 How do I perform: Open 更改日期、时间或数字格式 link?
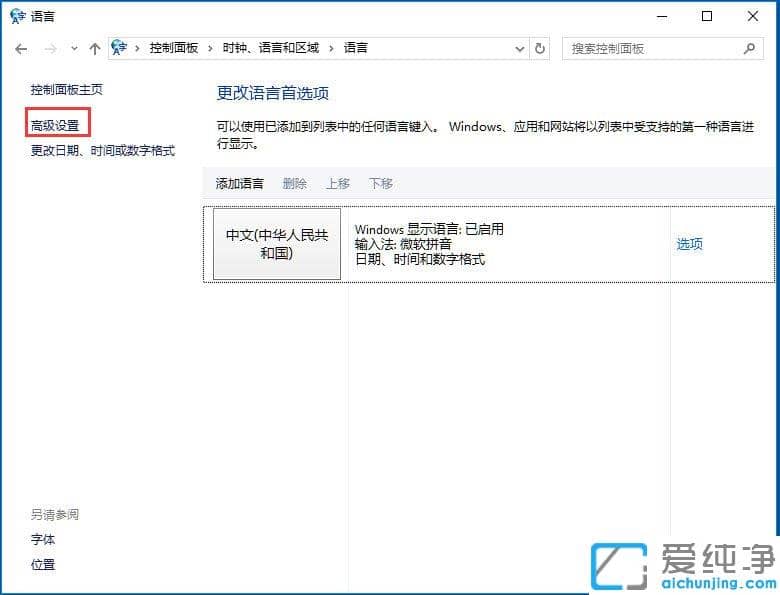[x=103, y=150]
